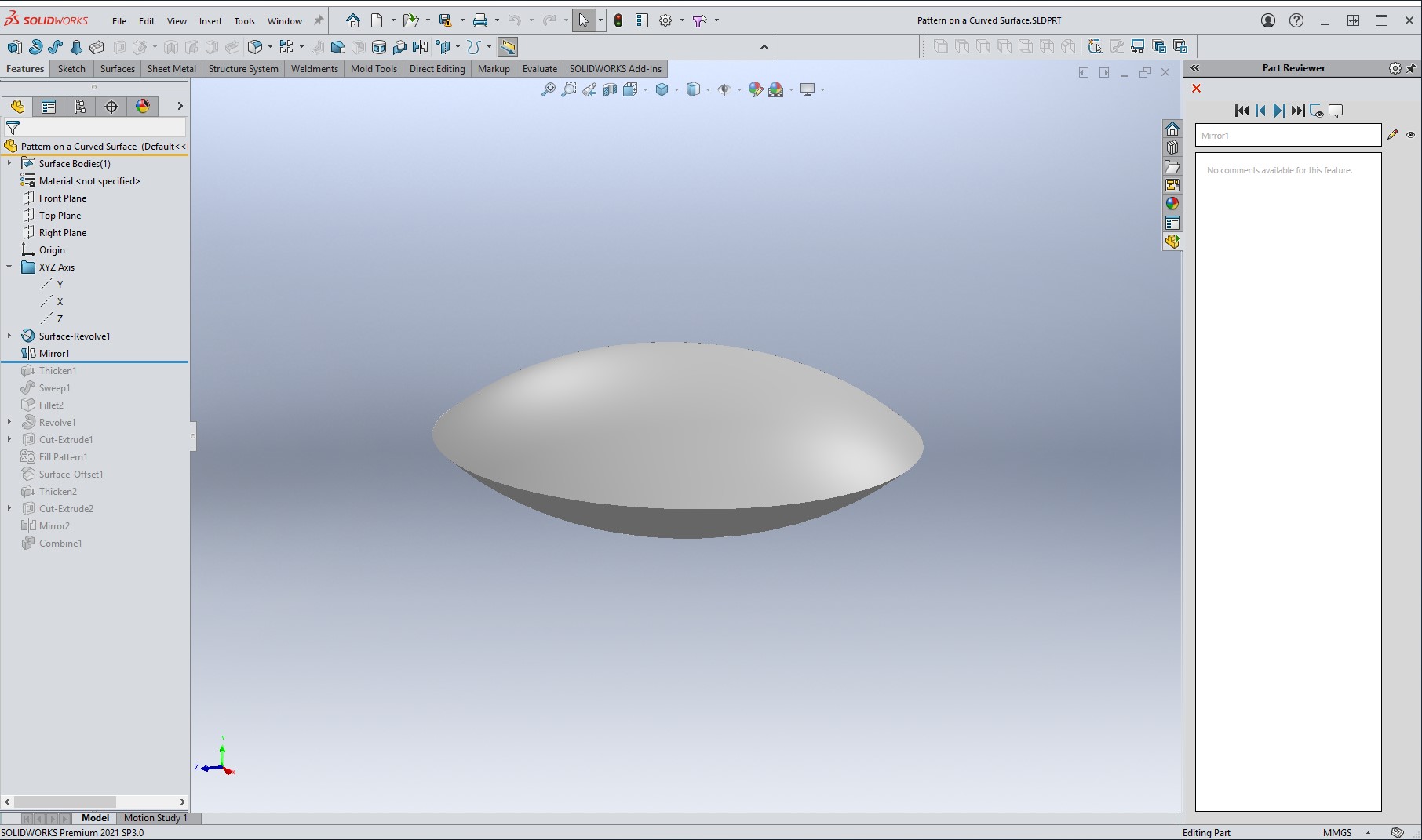The width and height of the screenshot is (1422, 840).
Task: Click the Print icon
Action: tap(480, 20)
